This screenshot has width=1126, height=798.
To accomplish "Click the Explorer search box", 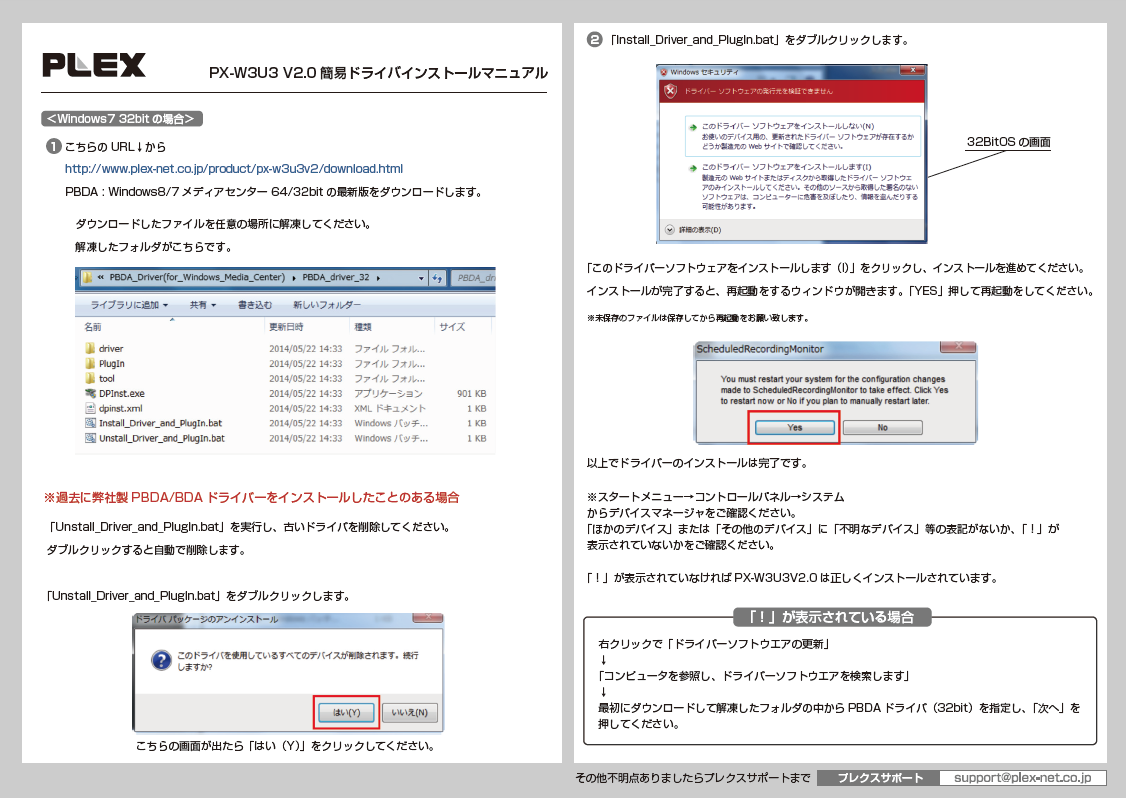I will click(475, 280).
